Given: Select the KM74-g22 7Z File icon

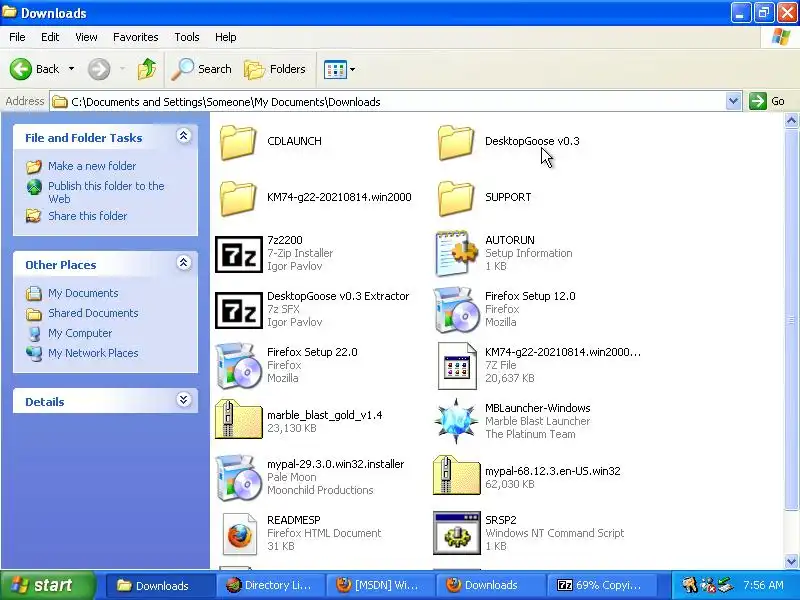Looking at the screenshot, I should [x=457, y=366].
